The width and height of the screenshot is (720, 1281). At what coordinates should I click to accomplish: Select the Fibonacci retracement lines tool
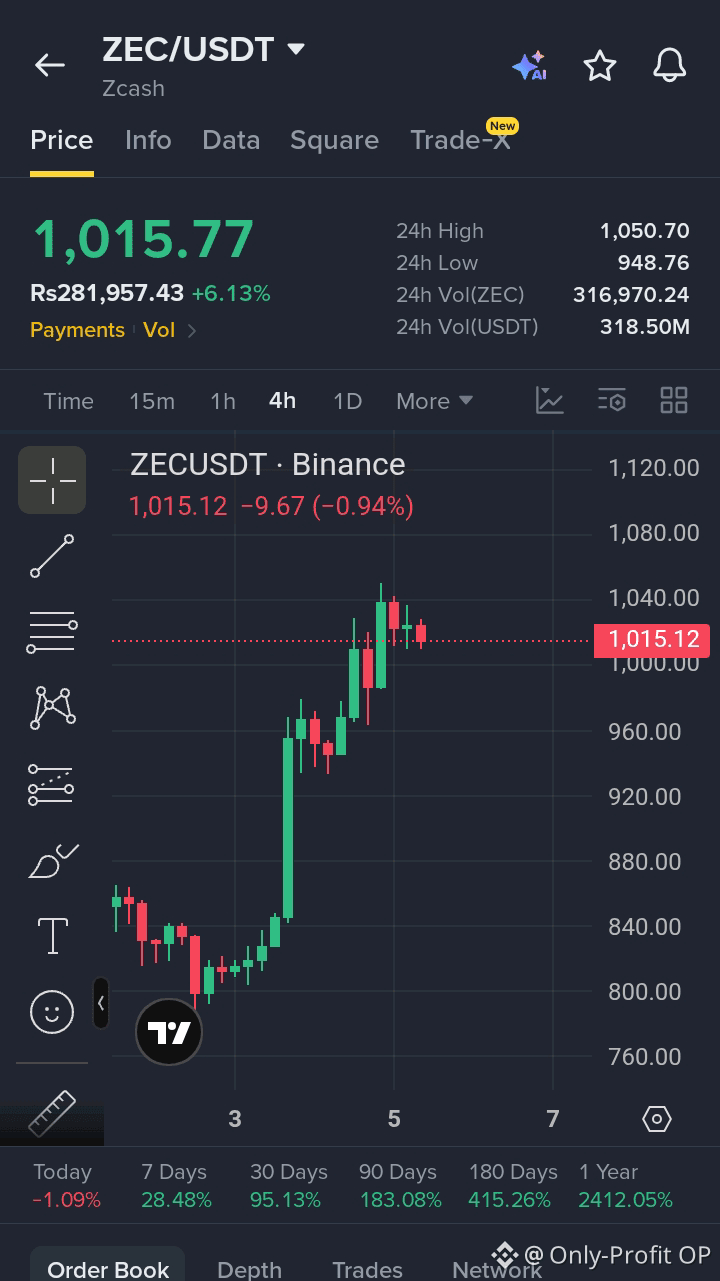(x=52, y=632)
